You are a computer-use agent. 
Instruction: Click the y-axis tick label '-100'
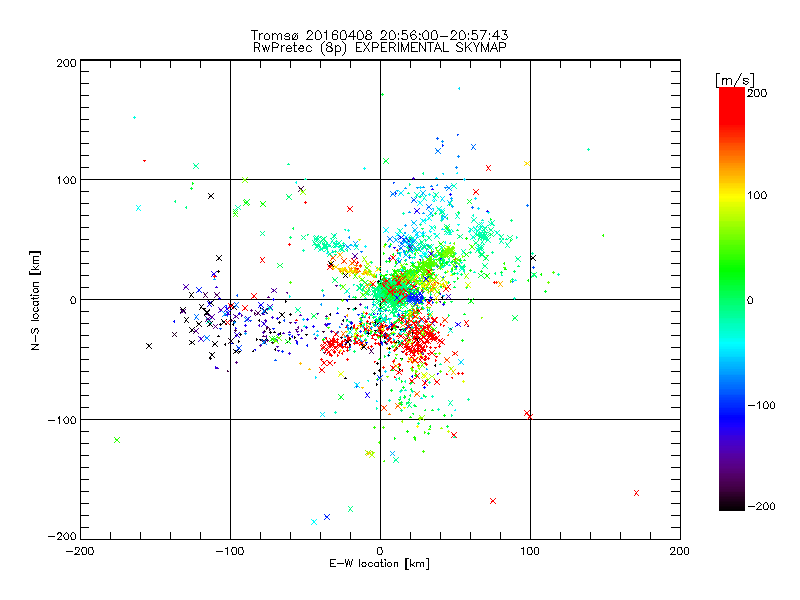click(62, 420)
